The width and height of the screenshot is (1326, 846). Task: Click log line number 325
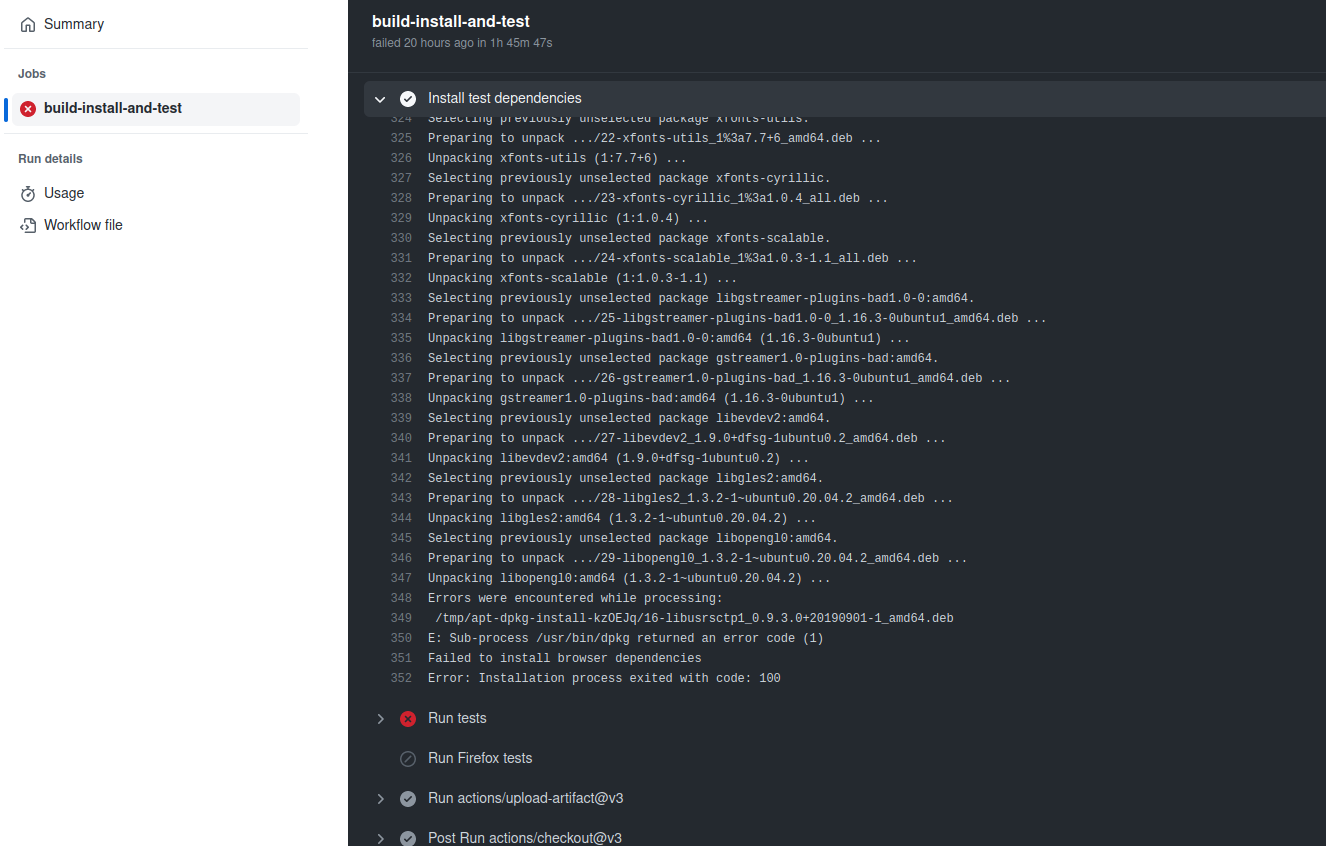401,138
